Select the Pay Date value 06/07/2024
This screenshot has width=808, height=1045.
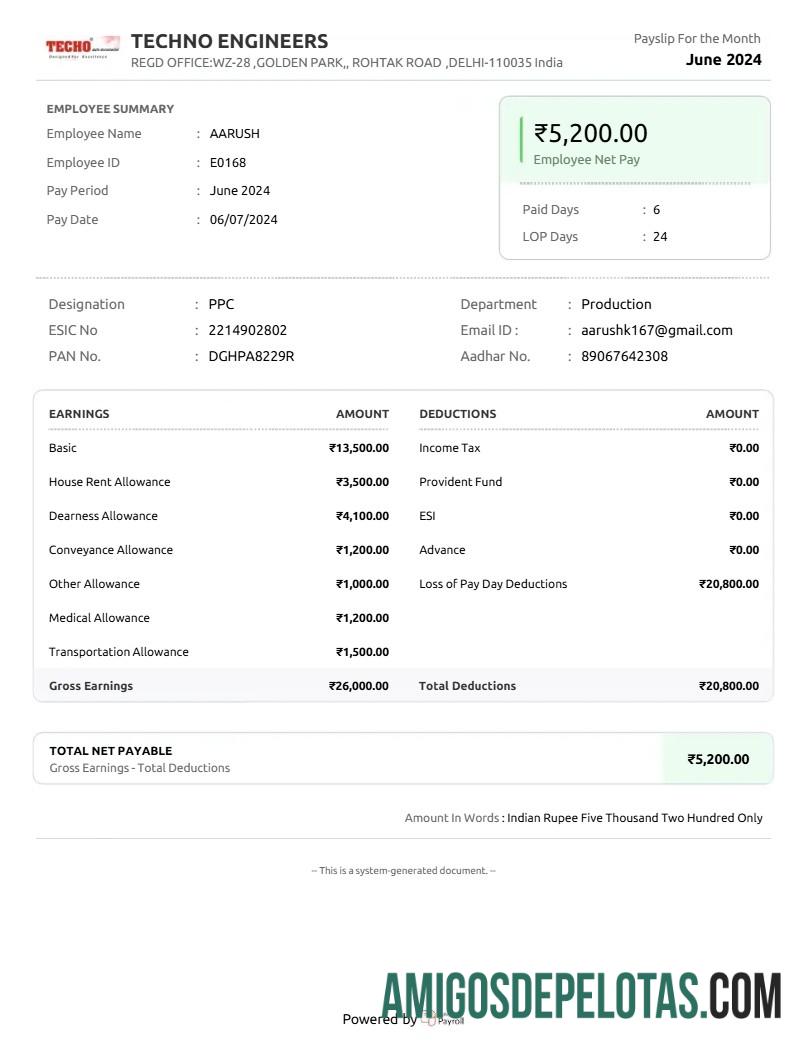(243, 219)
